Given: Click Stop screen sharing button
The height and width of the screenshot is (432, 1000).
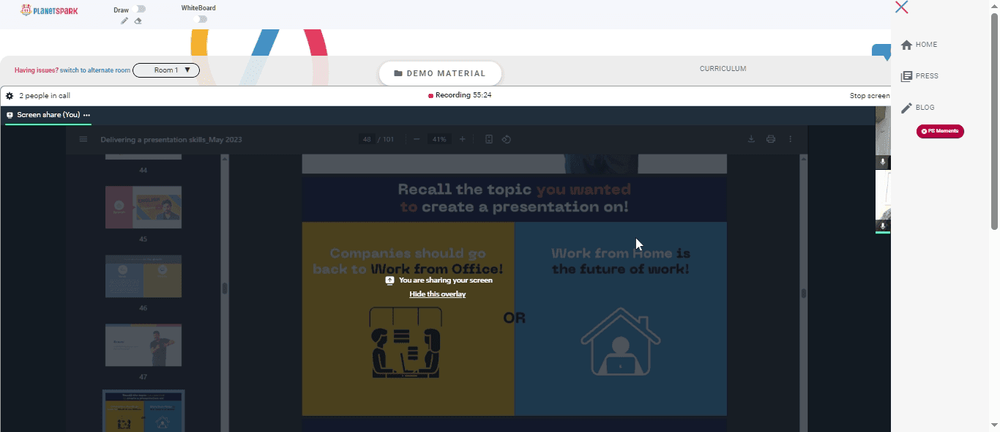Looking at the screenshot, I should [x=870, y=96].
